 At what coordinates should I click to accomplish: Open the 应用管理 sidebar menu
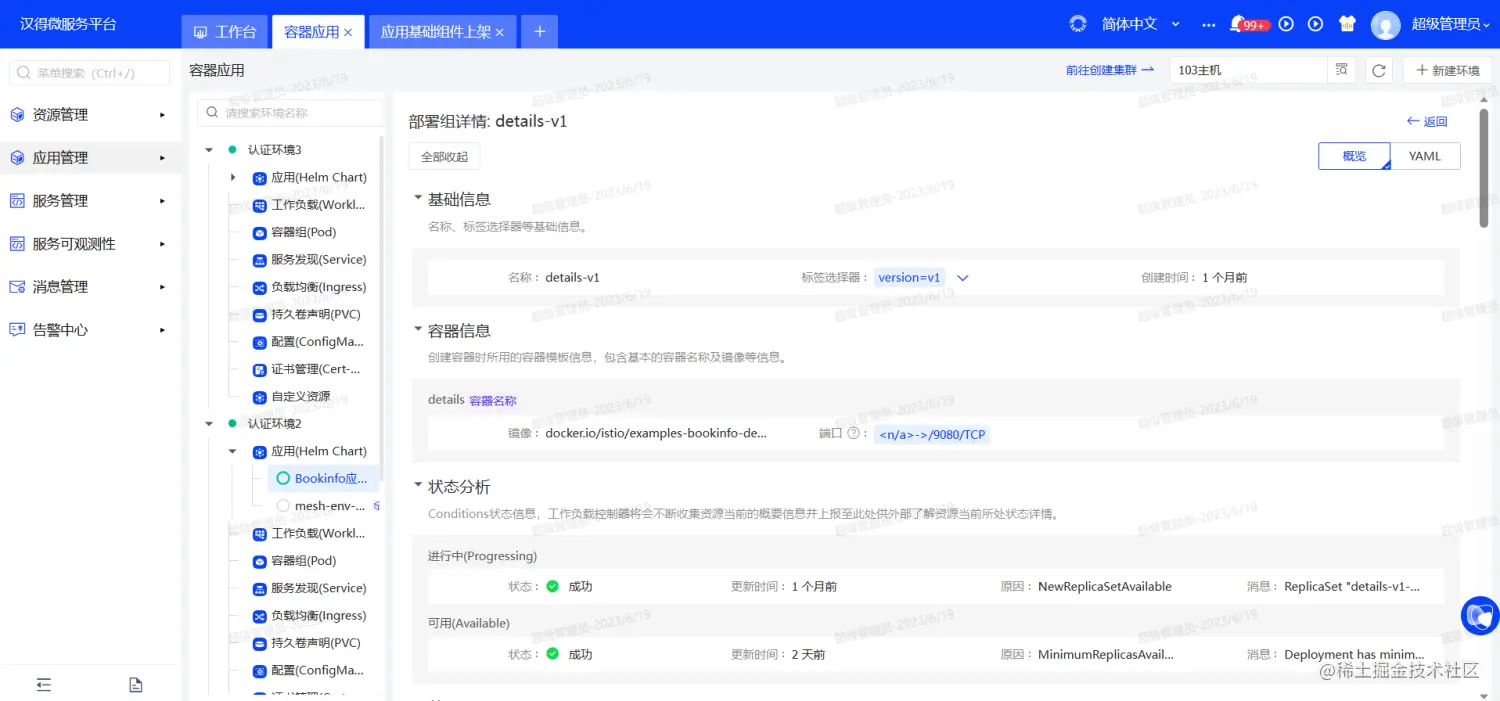pyautogui.click(x=90, y=158)
